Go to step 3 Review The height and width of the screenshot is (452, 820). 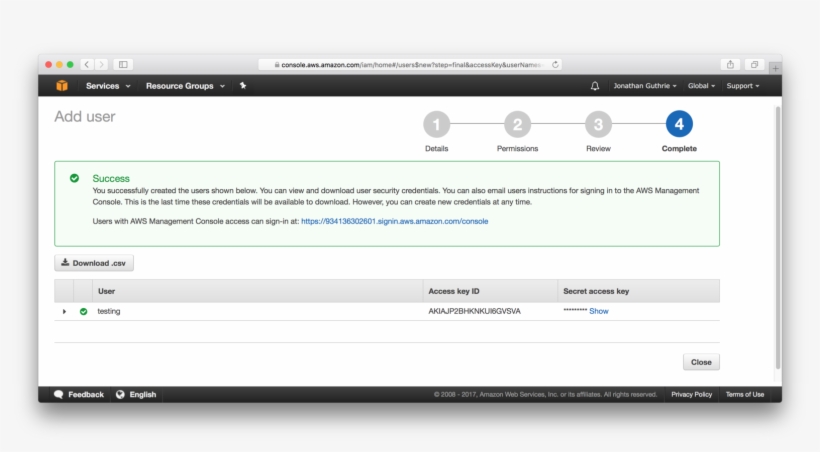(x=598, y=125)
